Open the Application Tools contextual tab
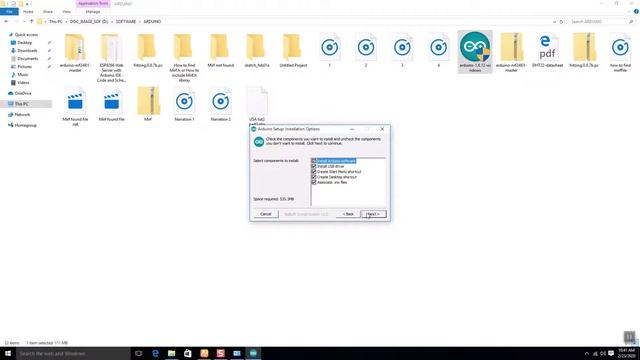 point(93,3)
